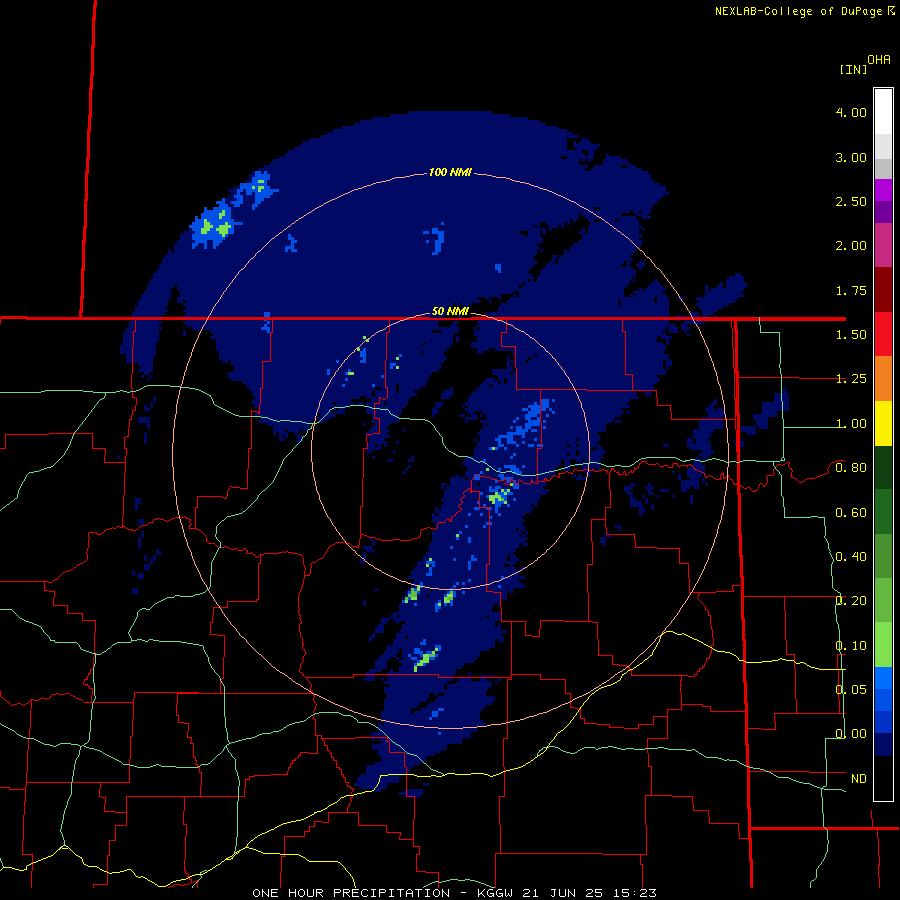Pick the light green swatch at the 0.10 level
This screenshot has height=900, width=900.
pyautogui.click(x=883, y=645)
